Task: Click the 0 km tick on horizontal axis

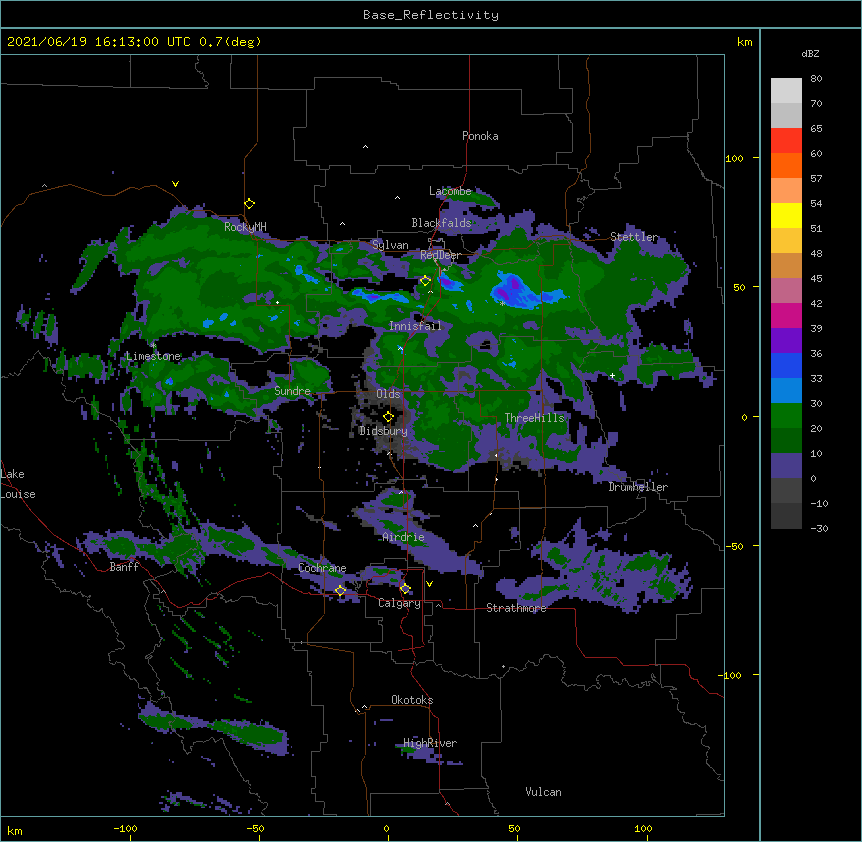Action: pyautogui.click(x=386, y=829)
